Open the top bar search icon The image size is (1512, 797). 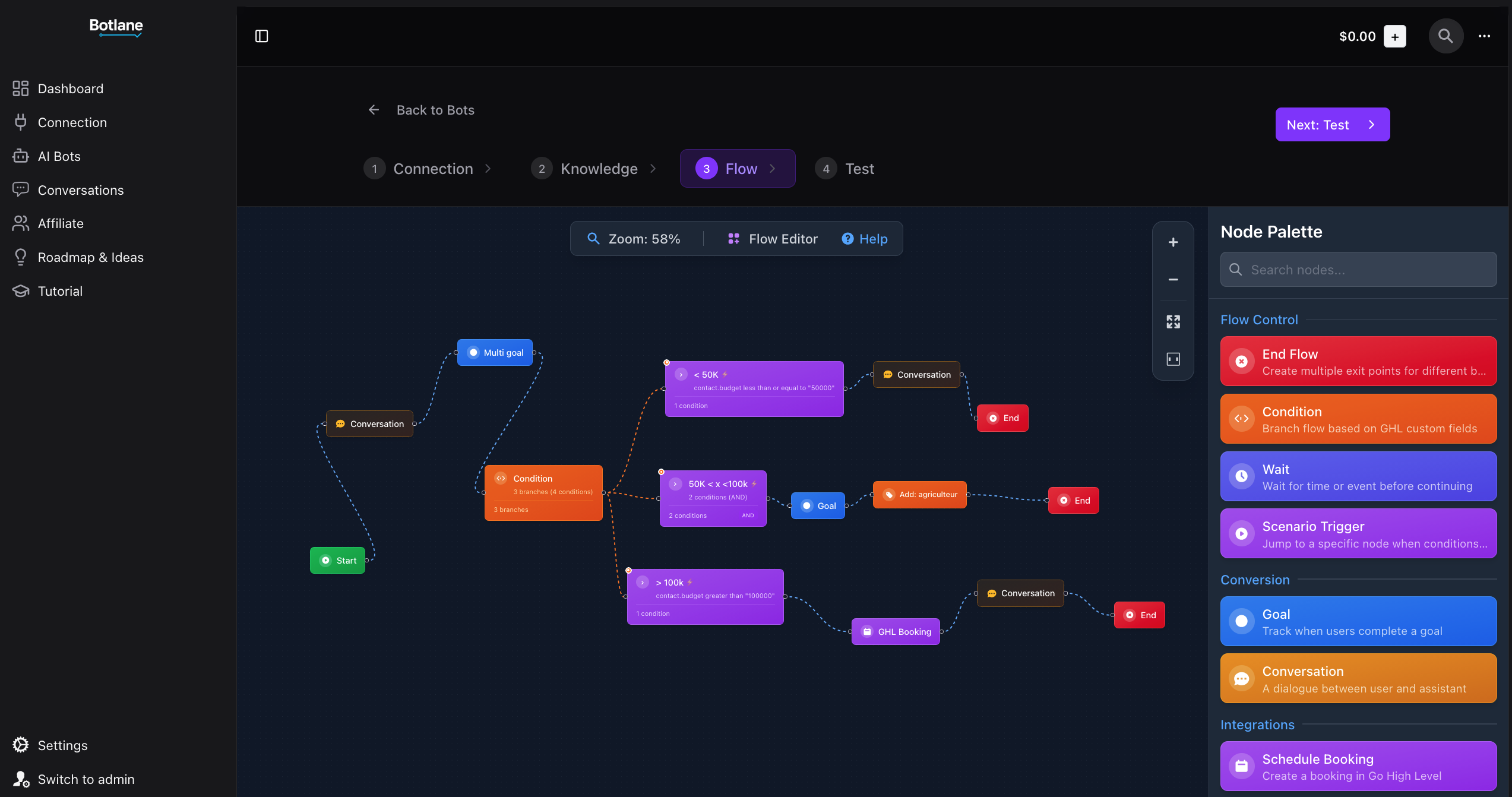(x=1445, y=36)
